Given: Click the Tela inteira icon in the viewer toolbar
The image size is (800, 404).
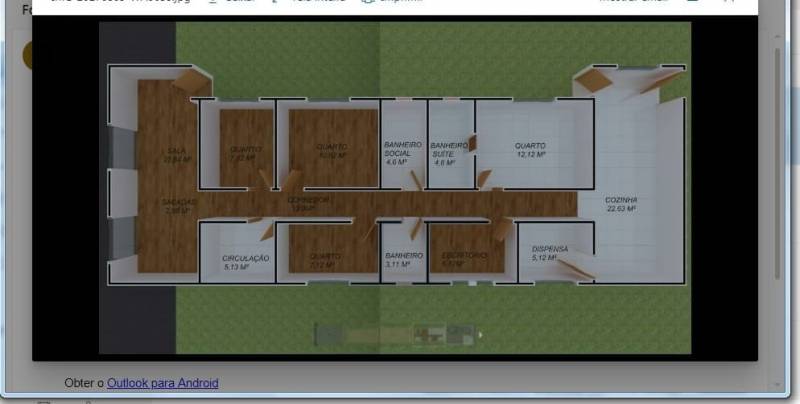Looking at the screenshot, I should click(x=276, y=3).
